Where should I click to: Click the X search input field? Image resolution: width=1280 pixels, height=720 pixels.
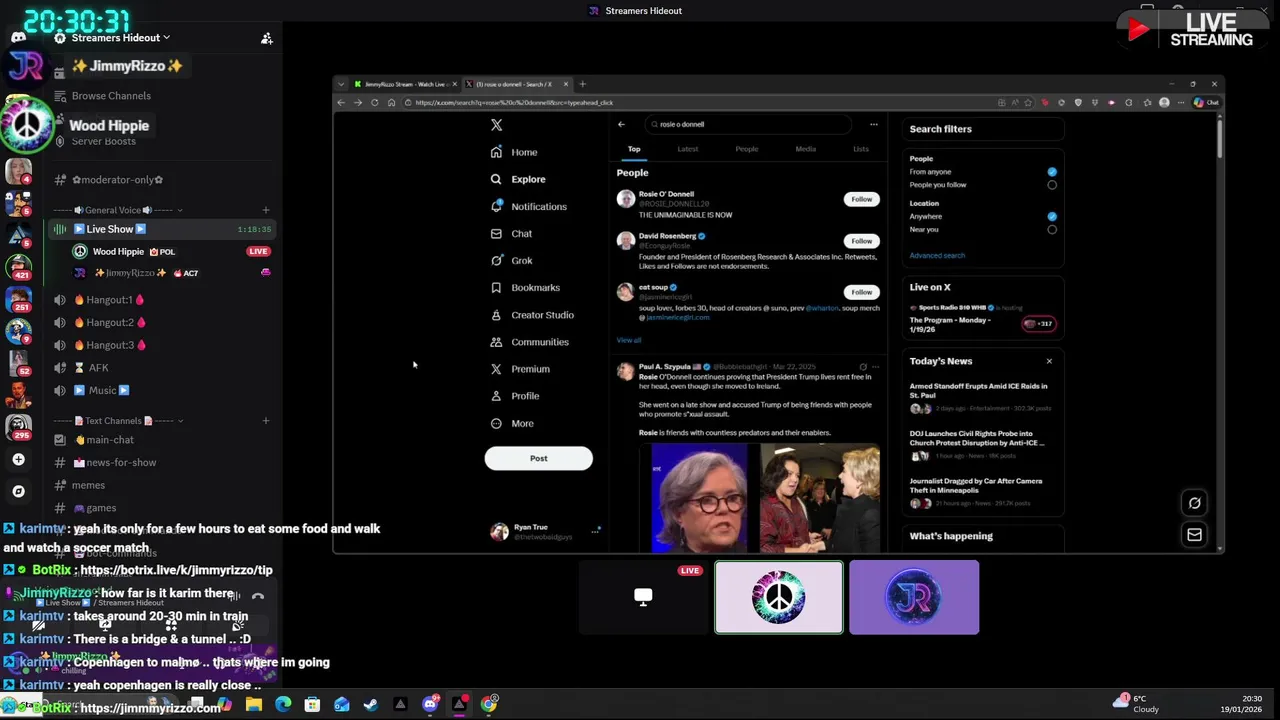click(x=748, y=124)
